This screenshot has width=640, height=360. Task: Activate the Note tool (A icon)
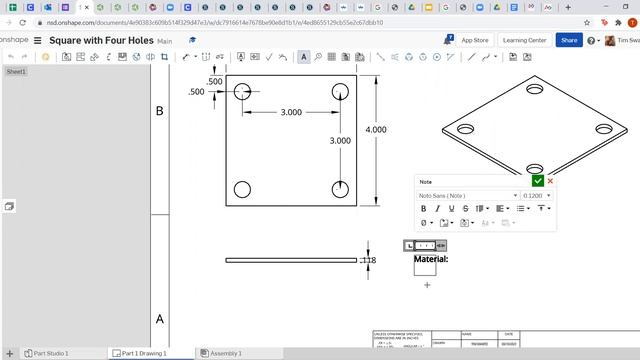click(304, 57)
